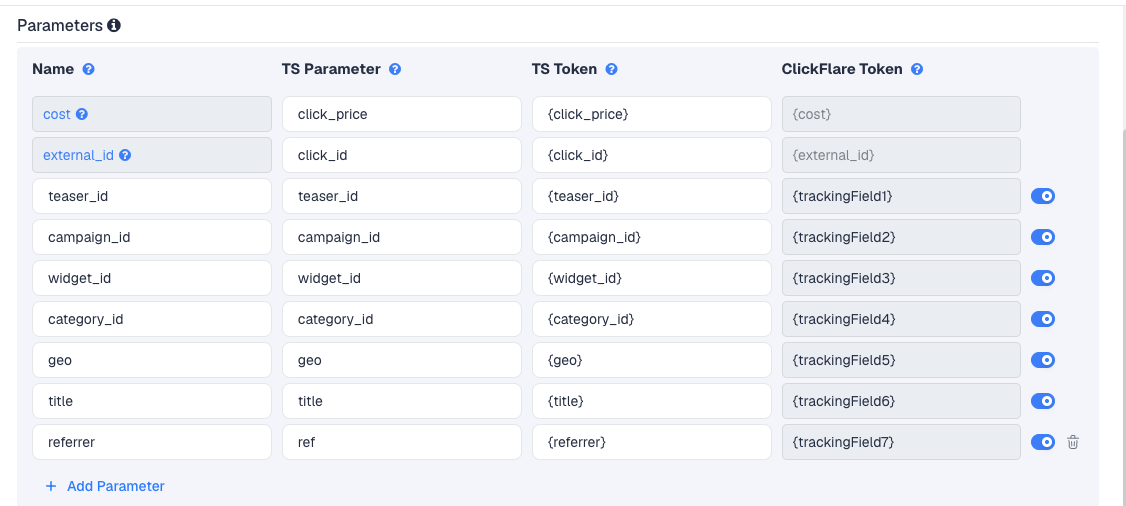Click the {cost} ClickFlare Token field

(x=901, y=114)
